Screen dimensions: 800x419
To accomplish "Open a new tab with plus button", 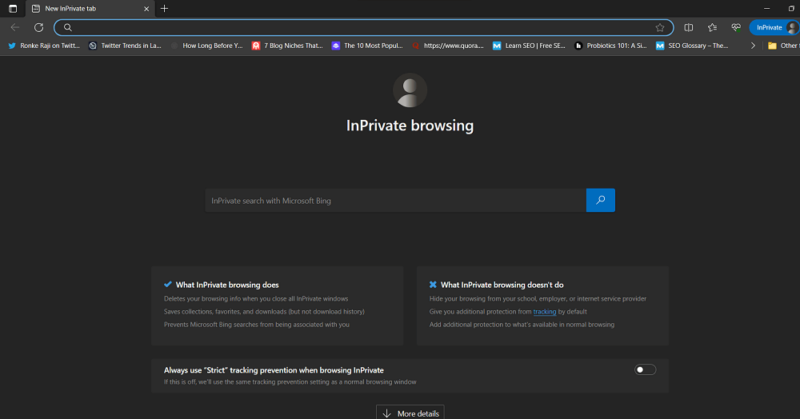I will 164,9.
